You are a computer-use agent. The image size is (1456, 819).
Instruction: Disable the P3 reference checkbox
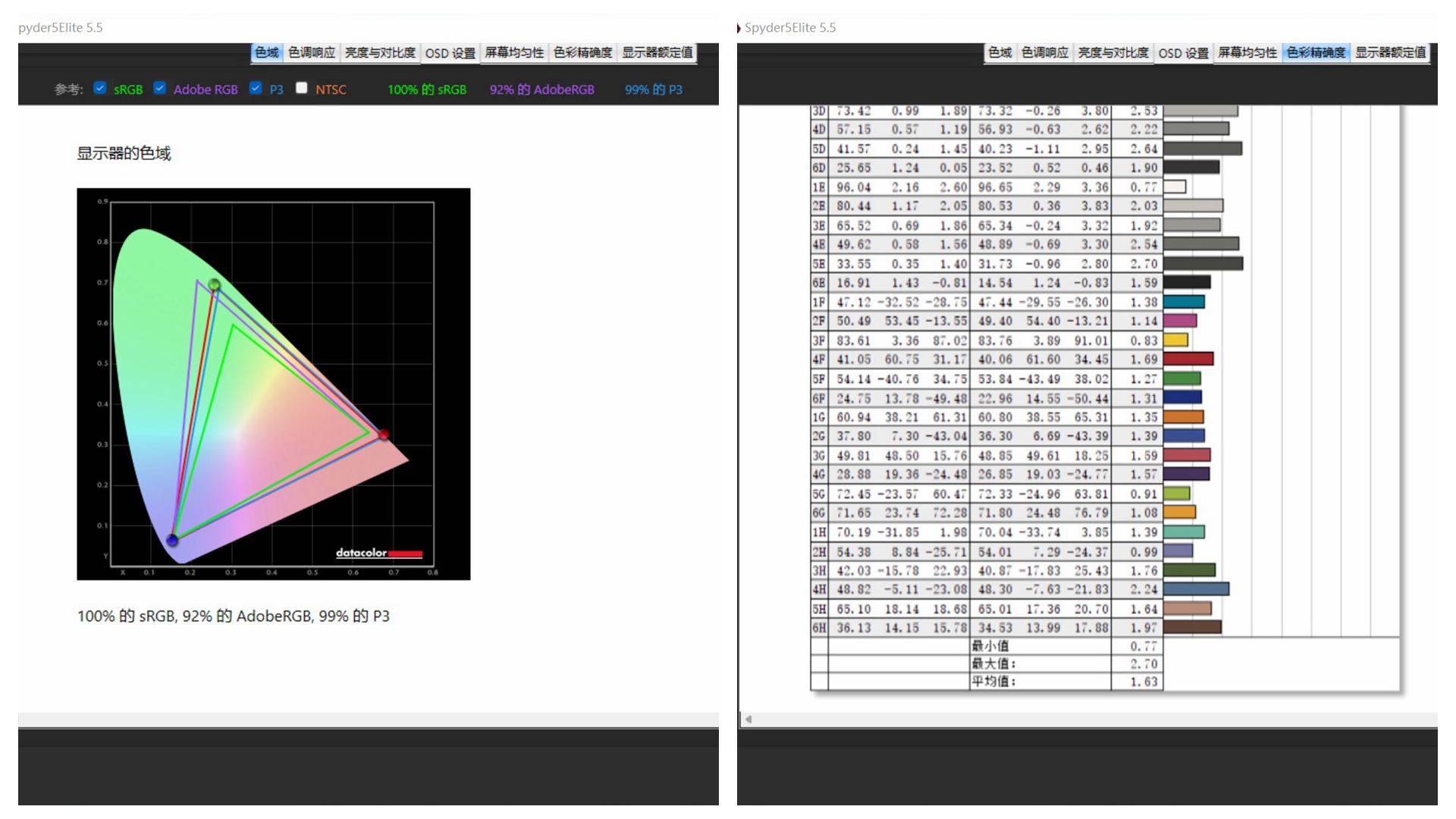[256, 88]
